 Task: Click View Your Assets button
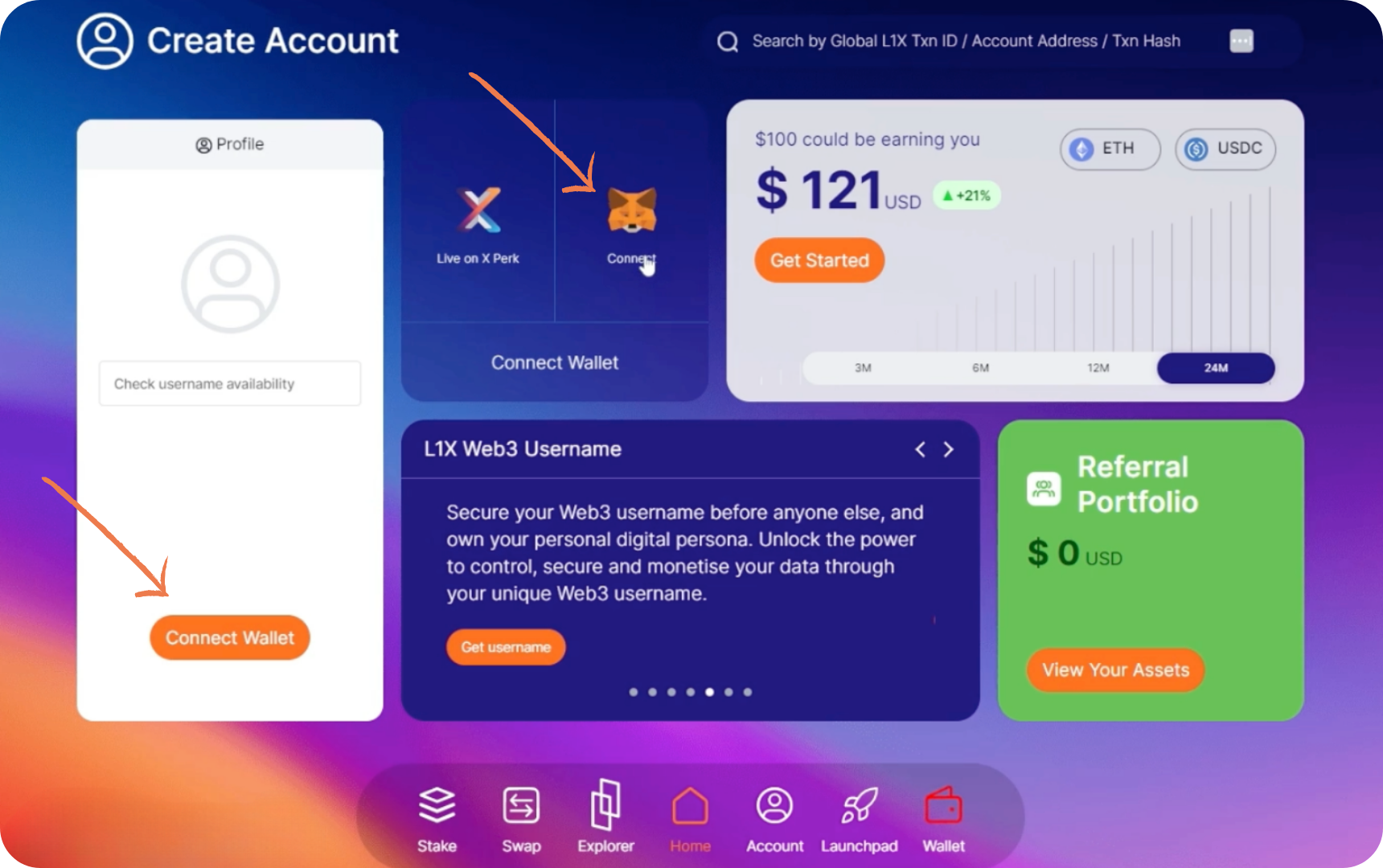(1115, 670)
